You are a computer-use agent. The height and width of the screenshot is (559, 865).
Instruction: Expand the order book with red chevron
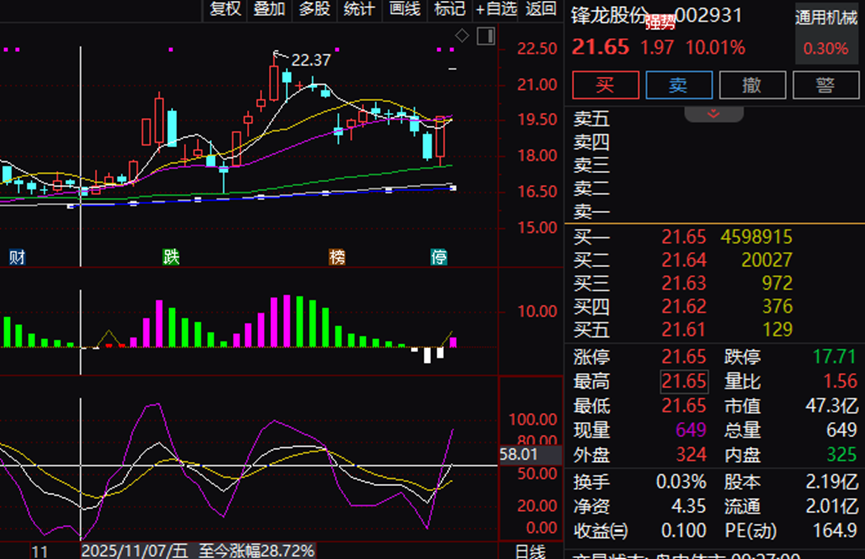point(713,114)
